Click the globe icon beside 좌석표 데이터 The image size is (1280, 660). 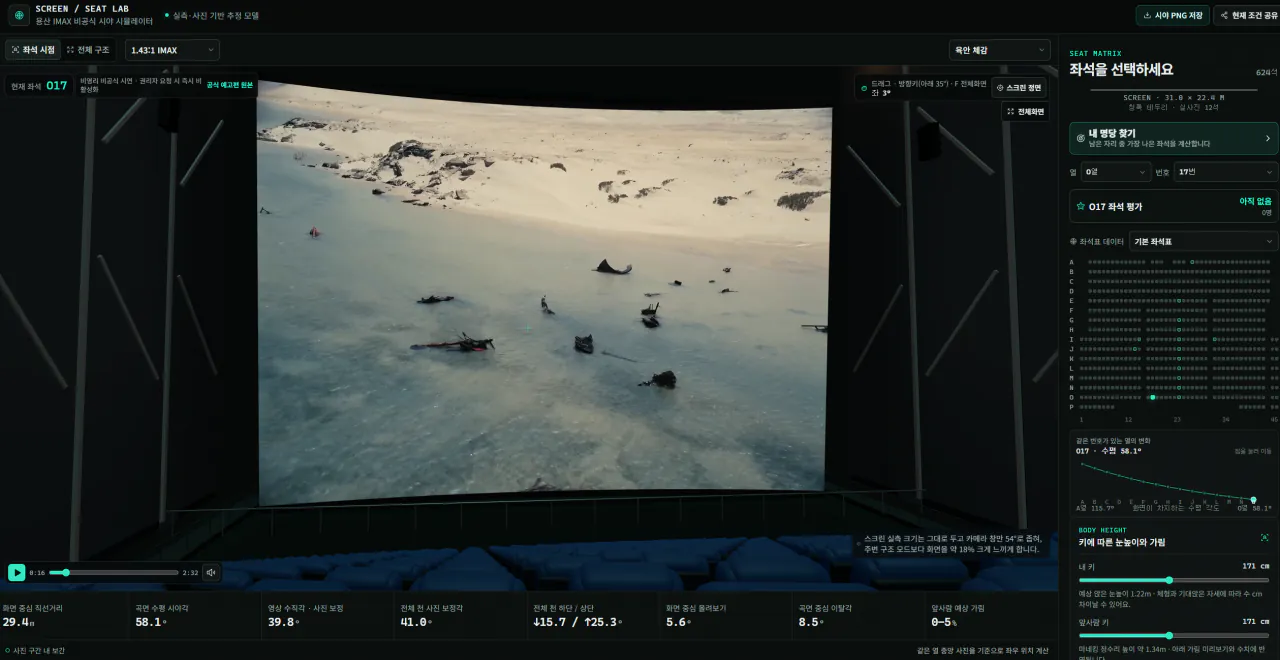point(1073,241)
